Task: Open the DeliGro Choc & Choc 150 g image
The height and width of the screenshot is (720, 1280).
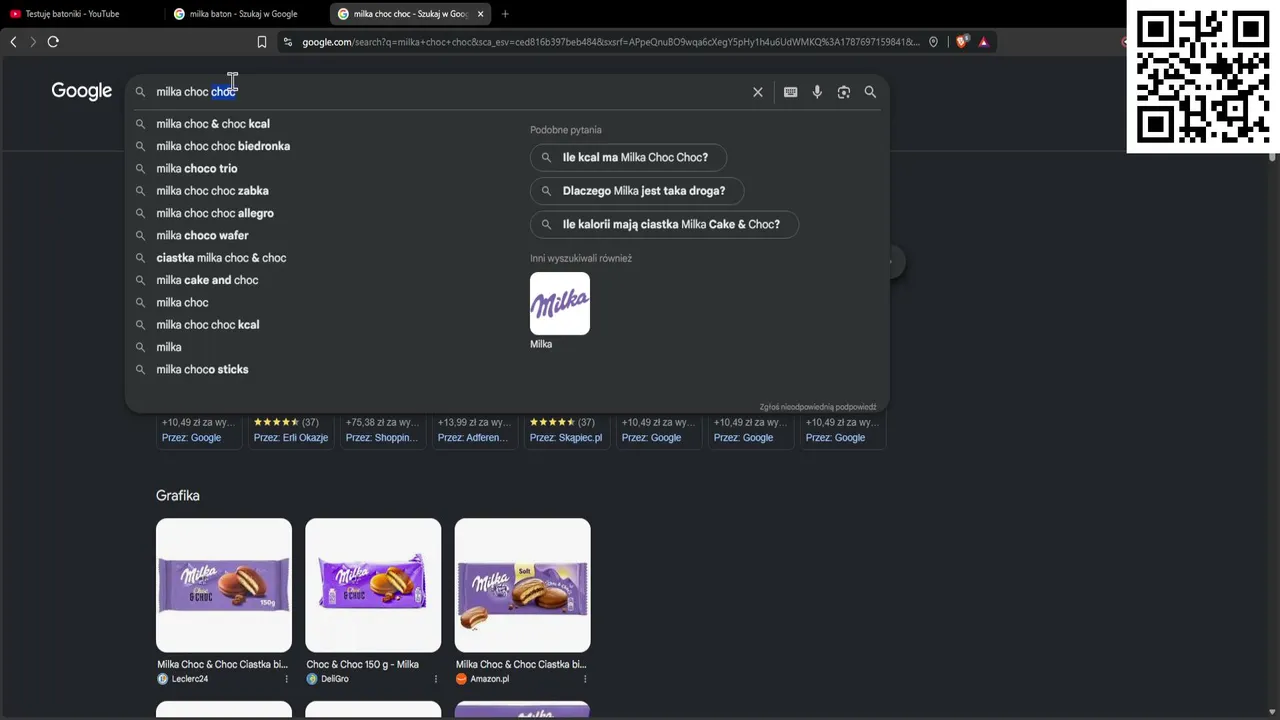Action: 373,585
